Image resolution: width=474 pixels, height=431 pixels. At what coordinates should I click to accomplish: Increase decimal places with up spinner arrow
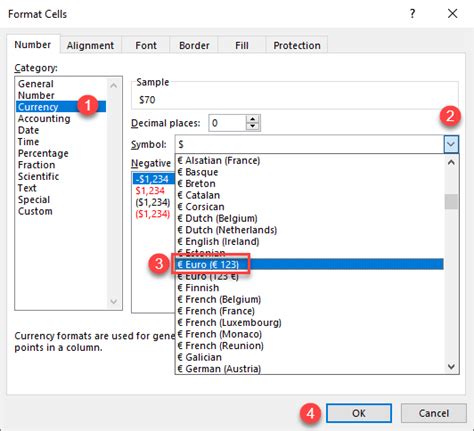click(x=253, y=119)
